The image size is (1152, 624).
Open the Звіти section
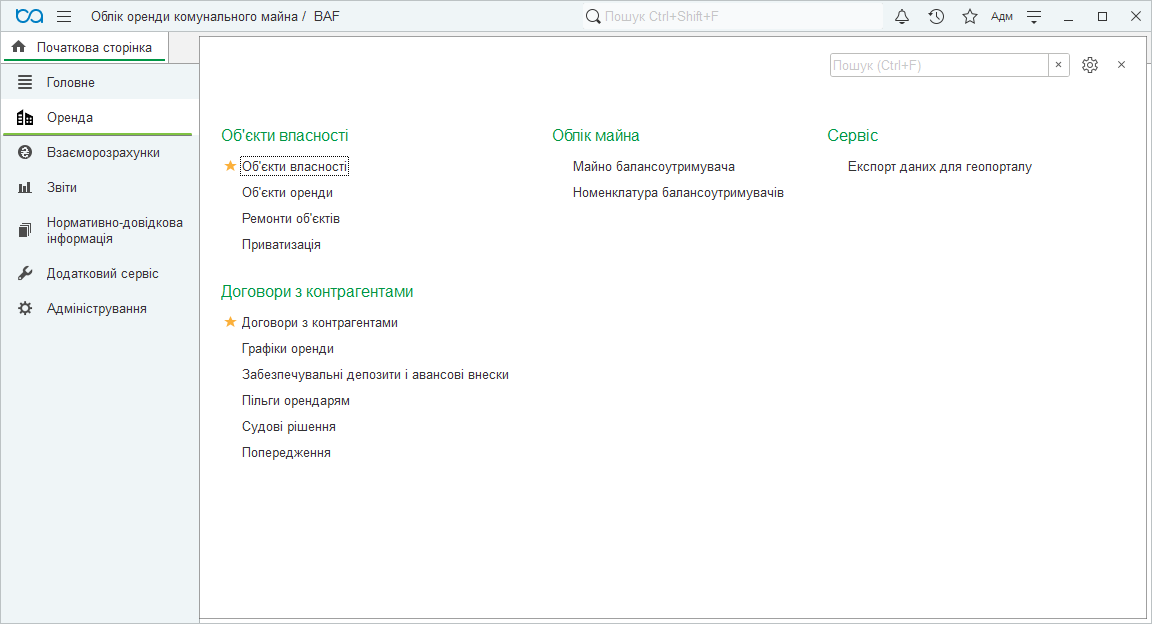click(62, 187)
